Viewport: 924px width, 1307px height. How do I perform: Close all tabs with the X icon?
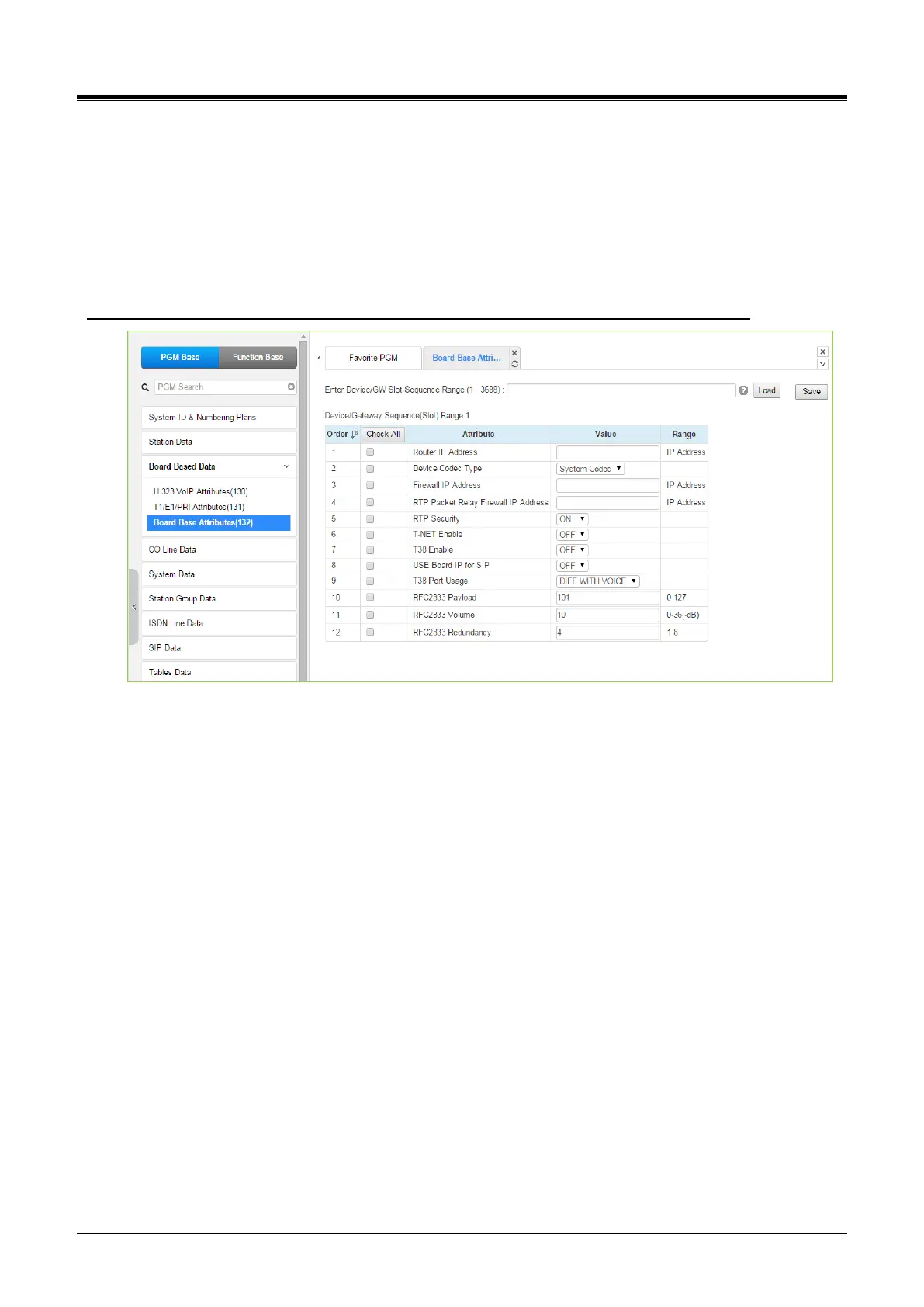(823, 352)
